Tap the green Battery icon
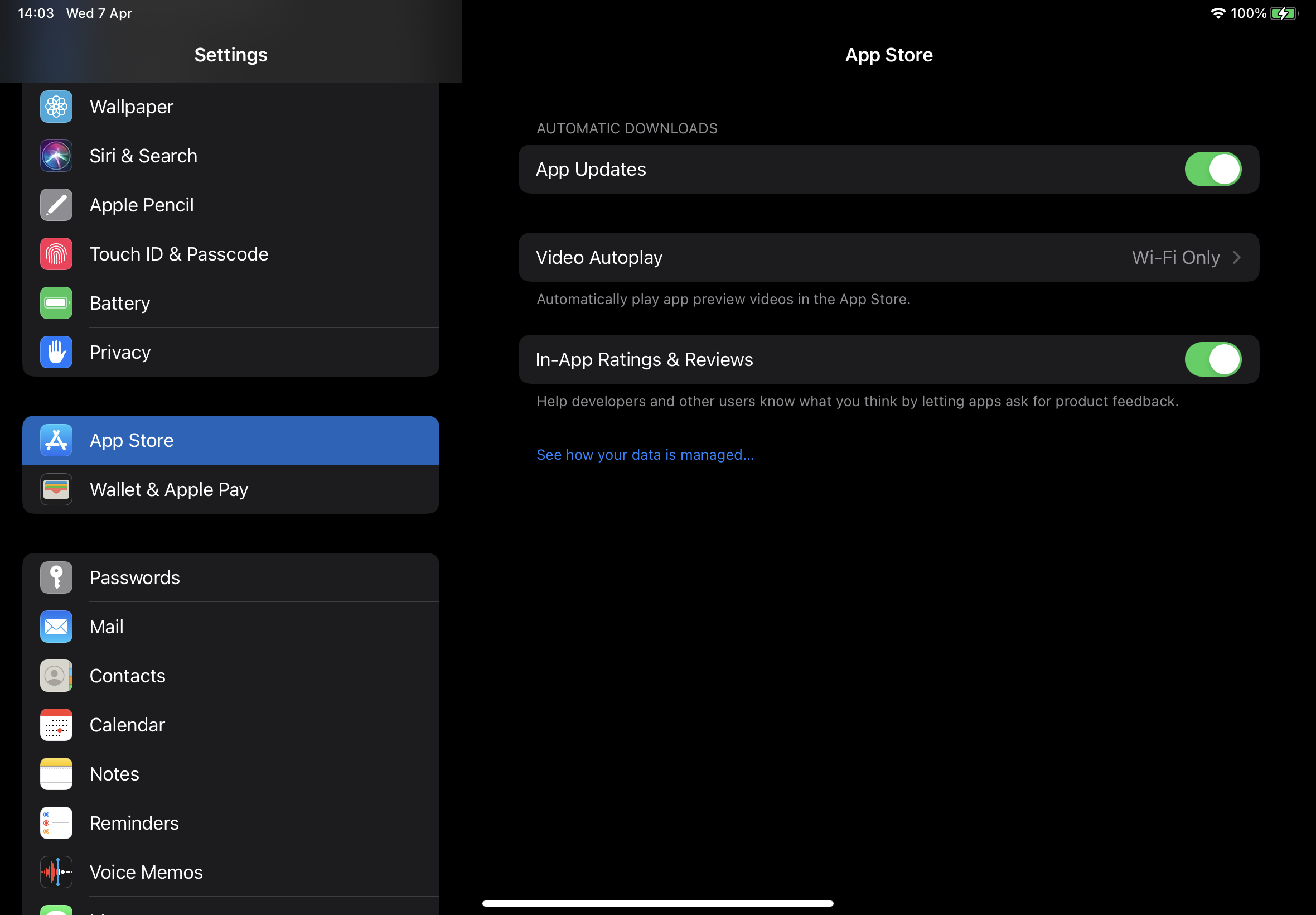Image resolution: width=1316 pixels, height=915 pixels. point(56,303)
